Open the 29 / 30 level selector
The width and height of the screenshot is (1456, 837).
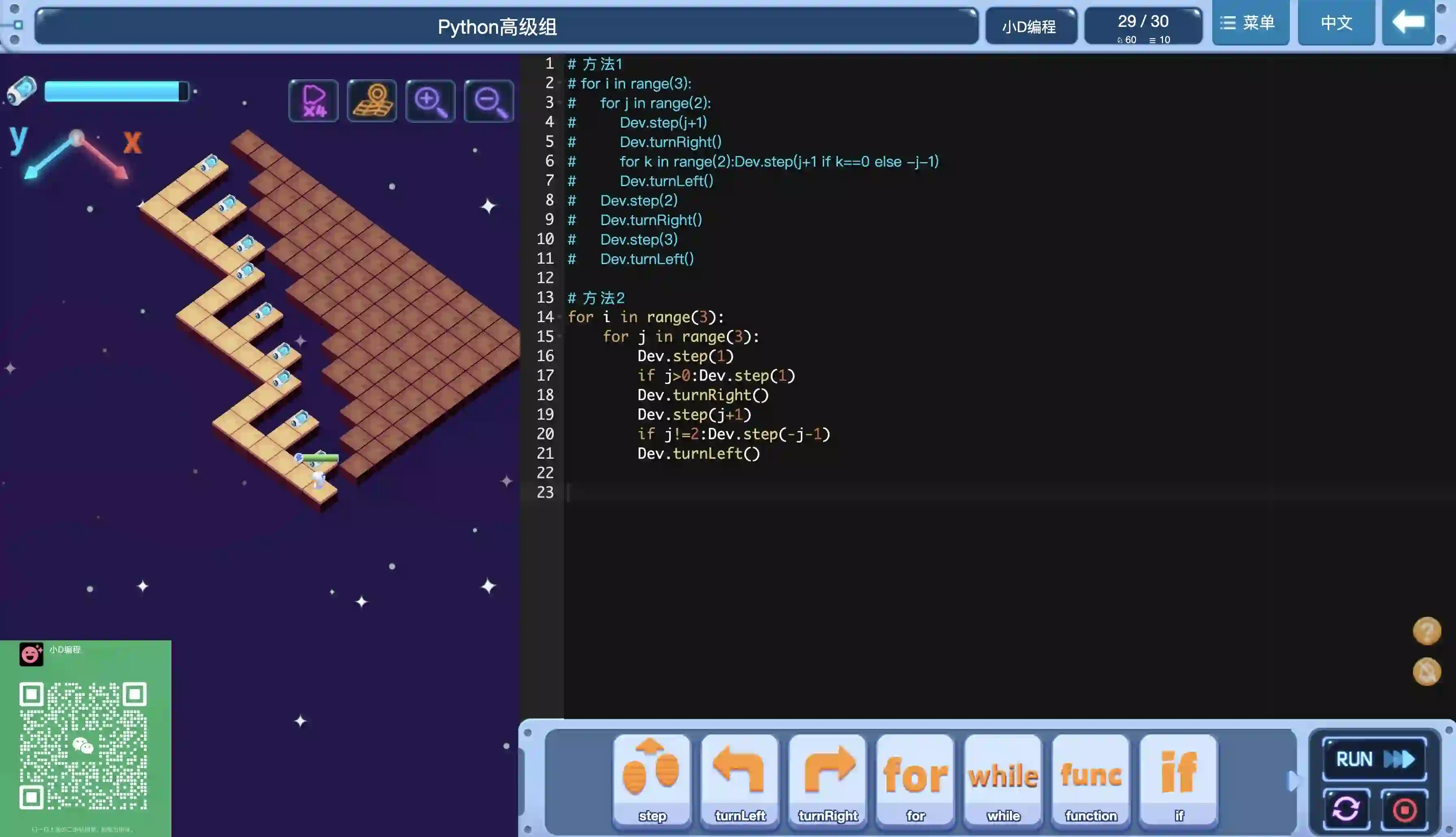tap(1143, 26)
